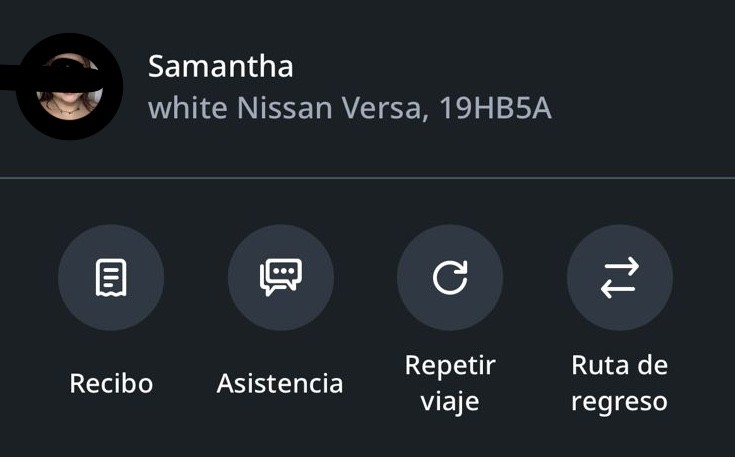Image resolution: width=735 pixels, height=457 pixels.
Task: Click the black redaction bar over the avatar
Action: (52, 78)
